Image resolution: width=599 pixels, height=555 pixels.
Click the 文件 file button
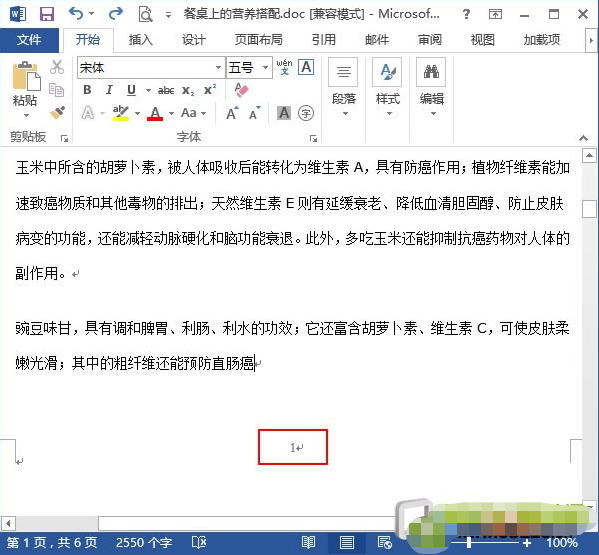pyautogui.click(x=29, y=40)
